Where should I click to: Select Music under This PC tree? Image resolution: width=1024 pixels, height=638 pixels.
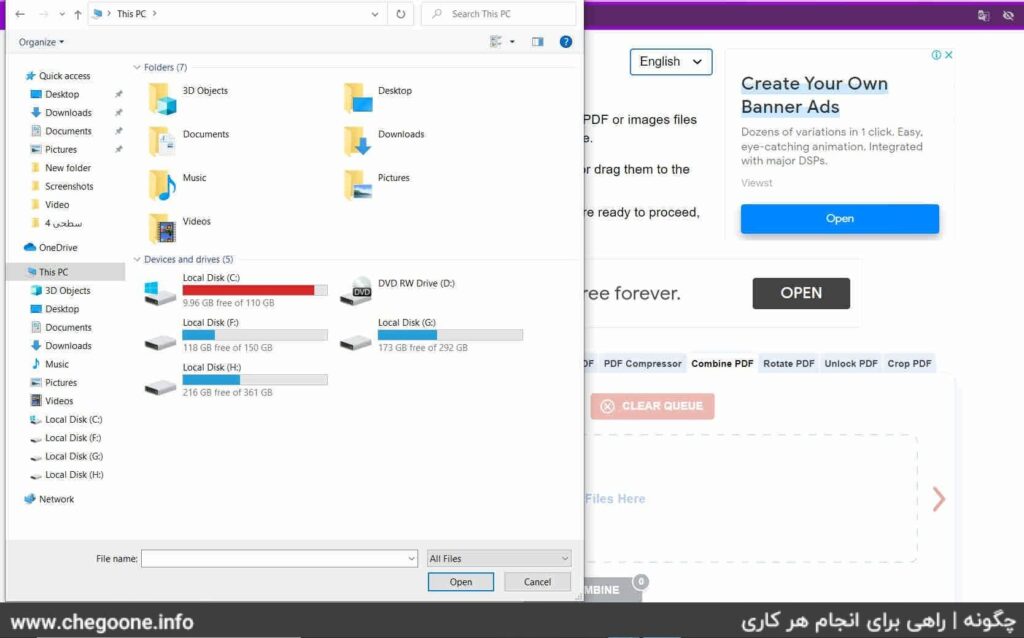[50, 364]
